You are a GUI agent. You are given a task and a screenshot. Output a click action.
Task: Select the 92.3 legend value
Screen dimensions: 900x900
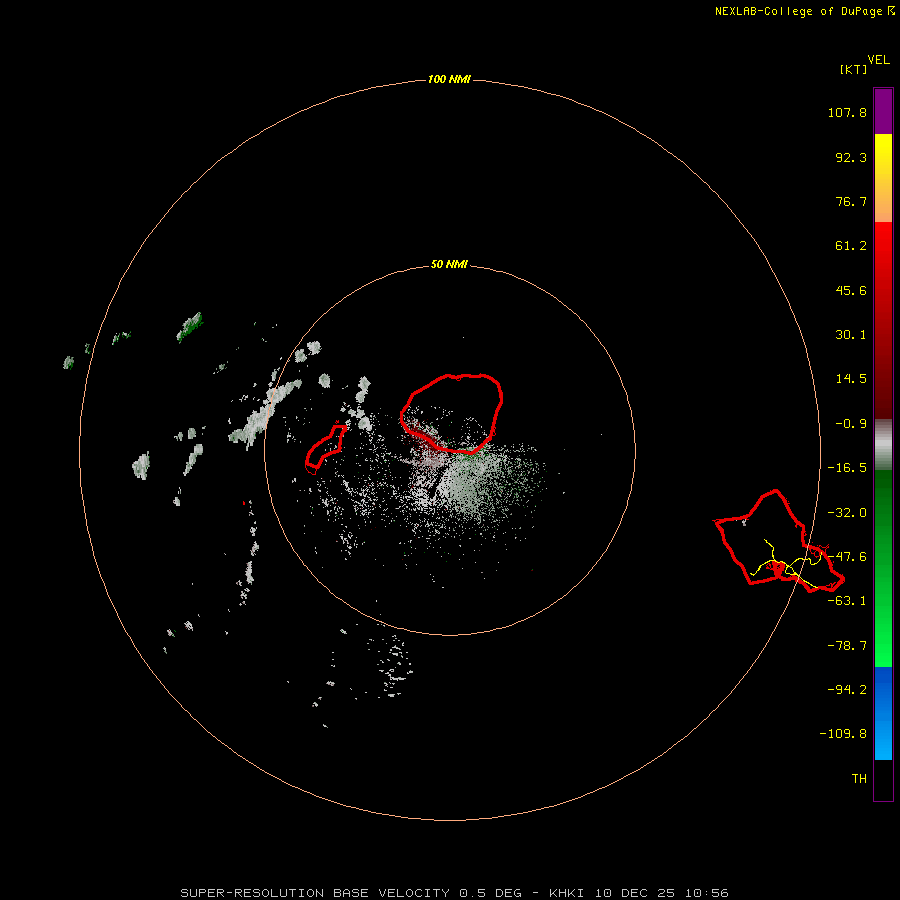[851, 157]
